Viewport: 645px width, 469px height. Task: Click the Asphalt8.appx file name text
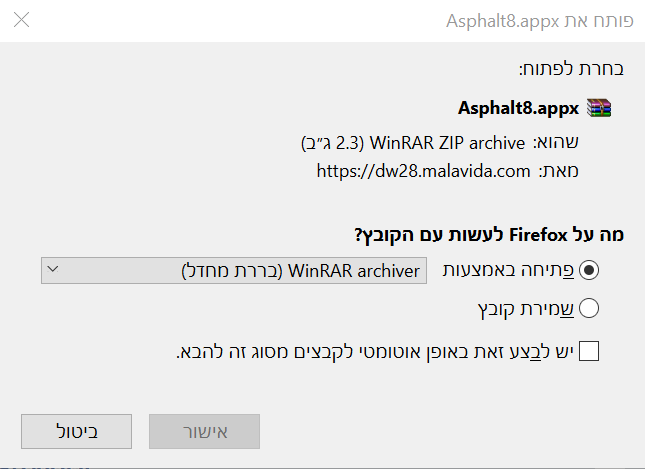(x=518, y=108)
